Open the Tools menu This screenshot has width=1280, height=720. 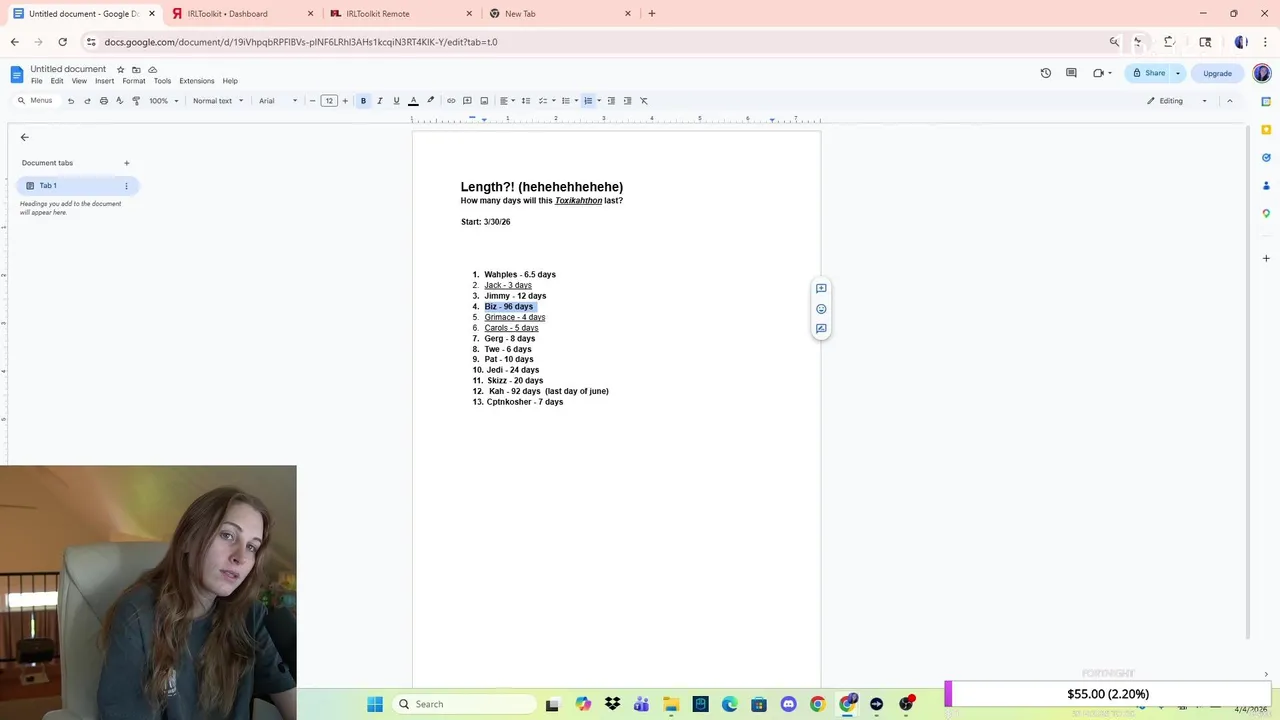(162, 81)
